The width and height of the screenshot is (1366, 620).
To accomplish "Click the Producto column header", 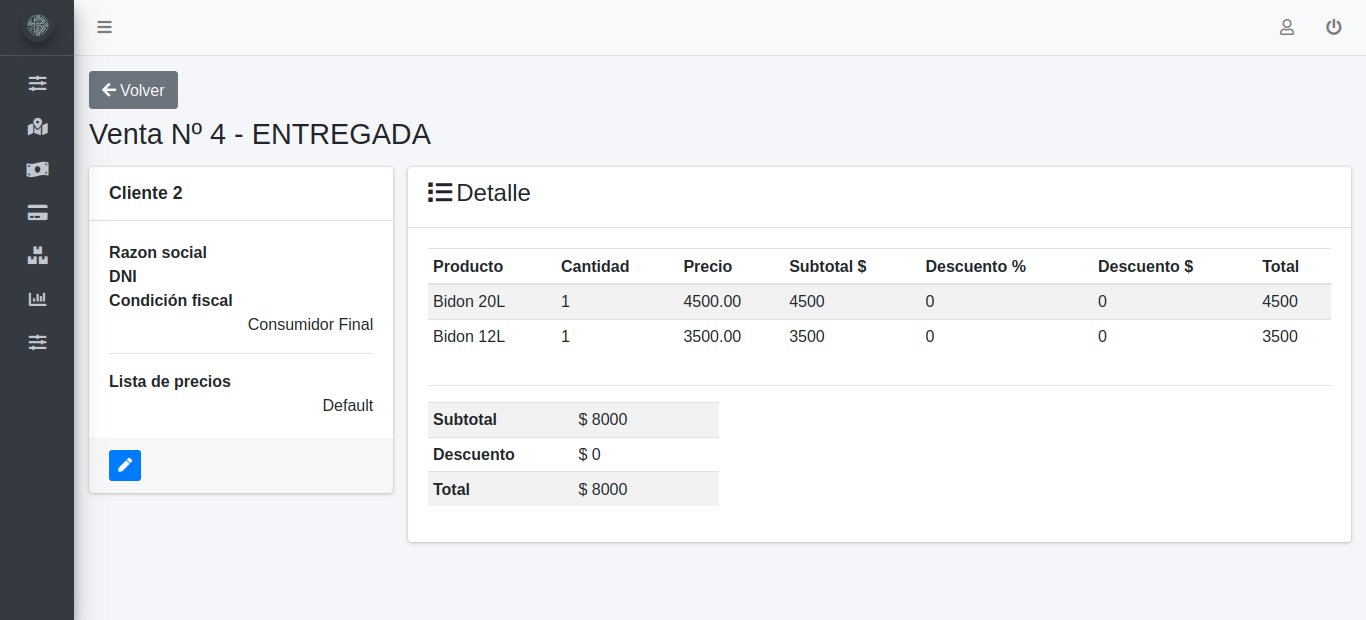I will (468, 267).
